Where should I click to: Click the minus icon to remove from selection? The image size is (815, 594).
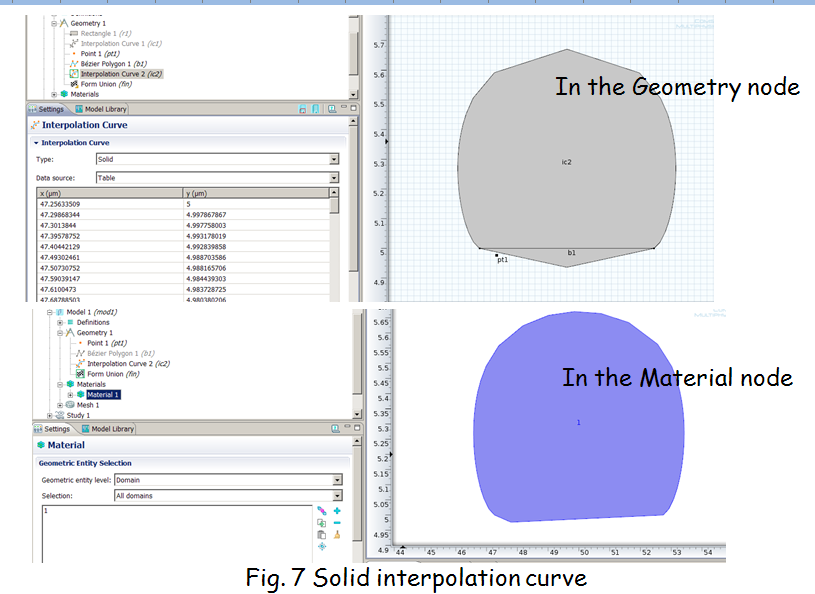(x=337, y=523)
